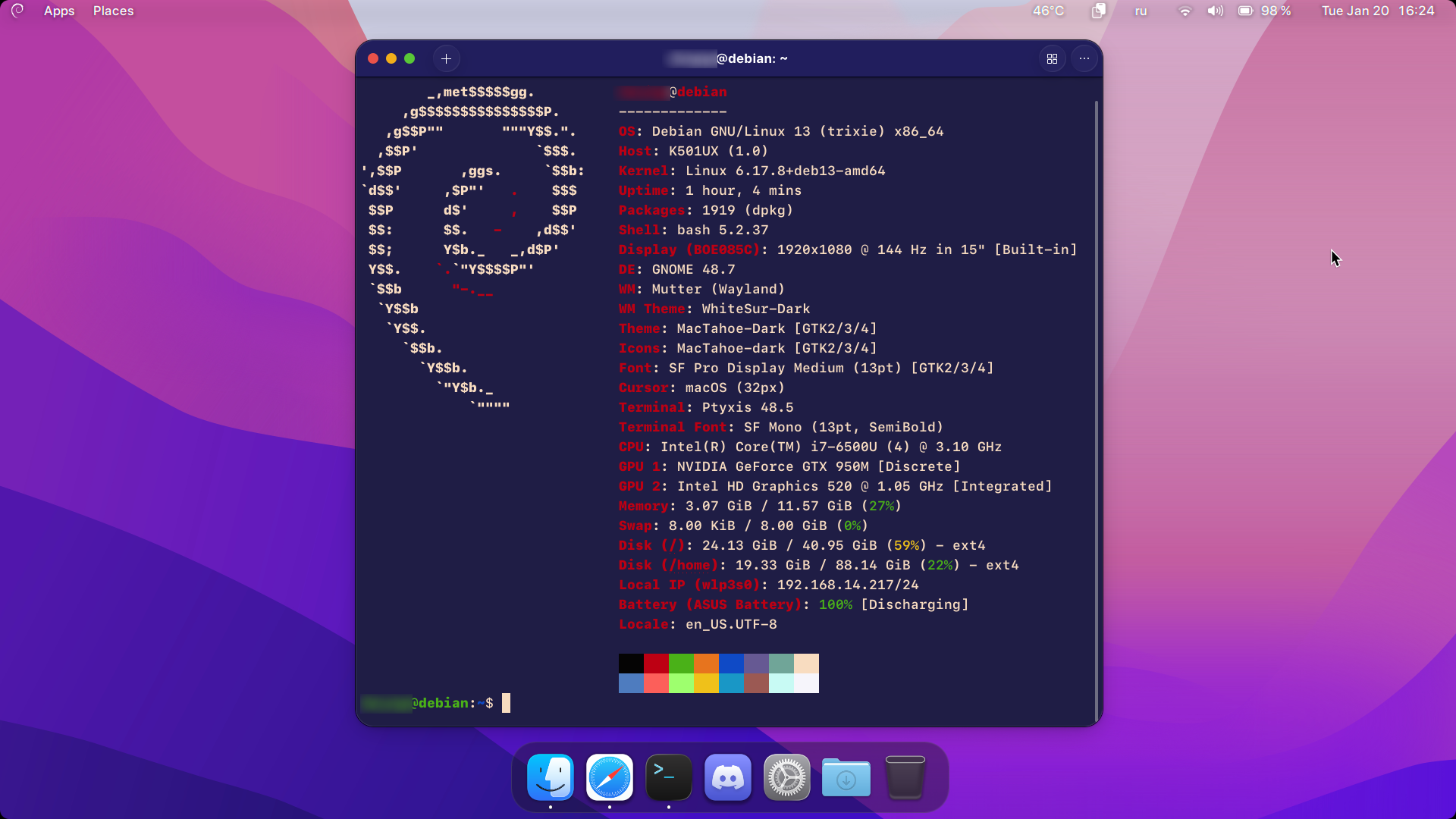Click the terminal icon in the dock

(x=668, y=777)
